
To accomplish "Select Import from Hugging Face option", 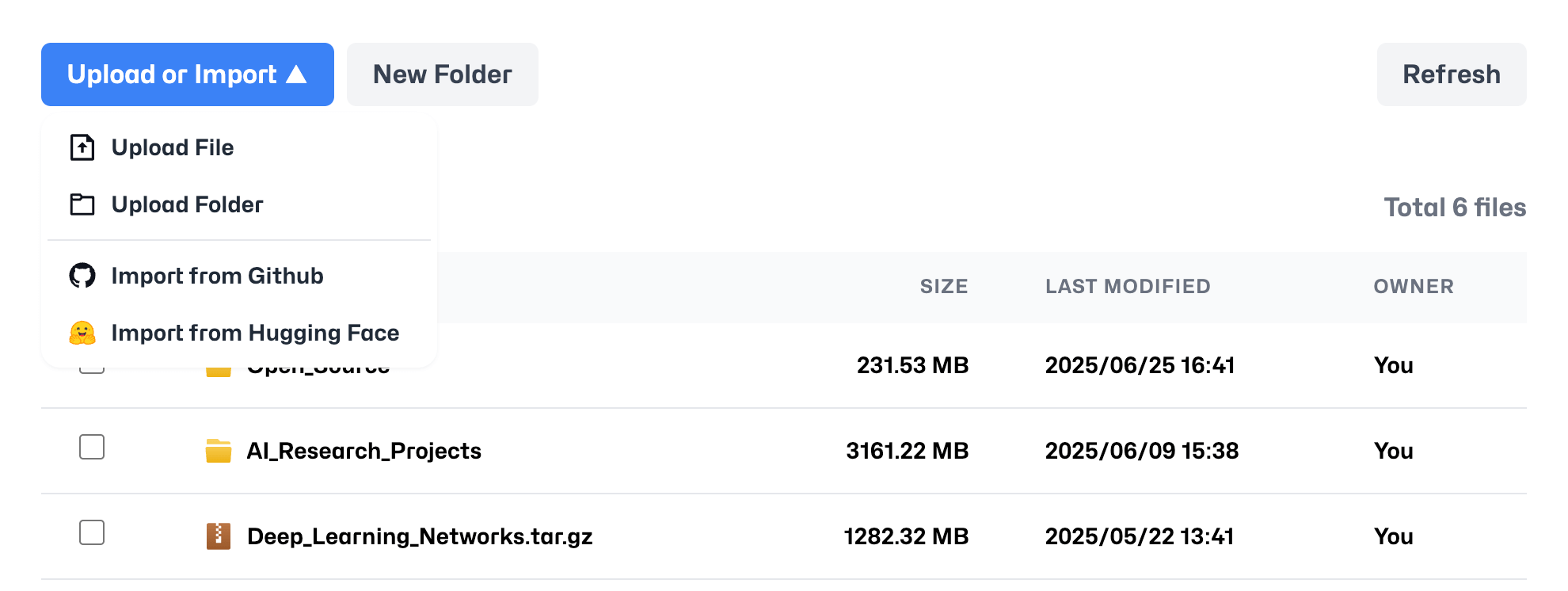I will tap(255, 333).
